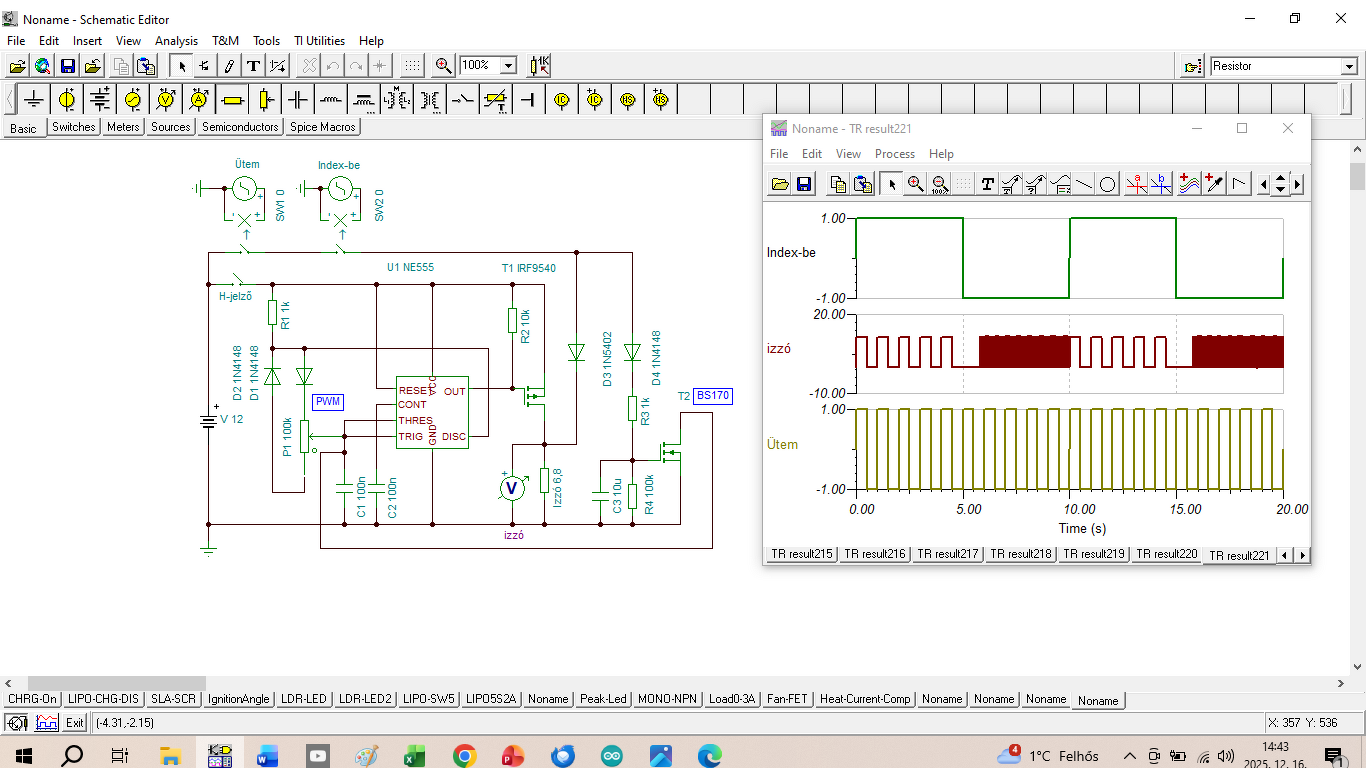This screenshot has height=768, width=1366.
Task: Click the add more curves icon
Action: pyautogui.click(x=1187, y=184)
